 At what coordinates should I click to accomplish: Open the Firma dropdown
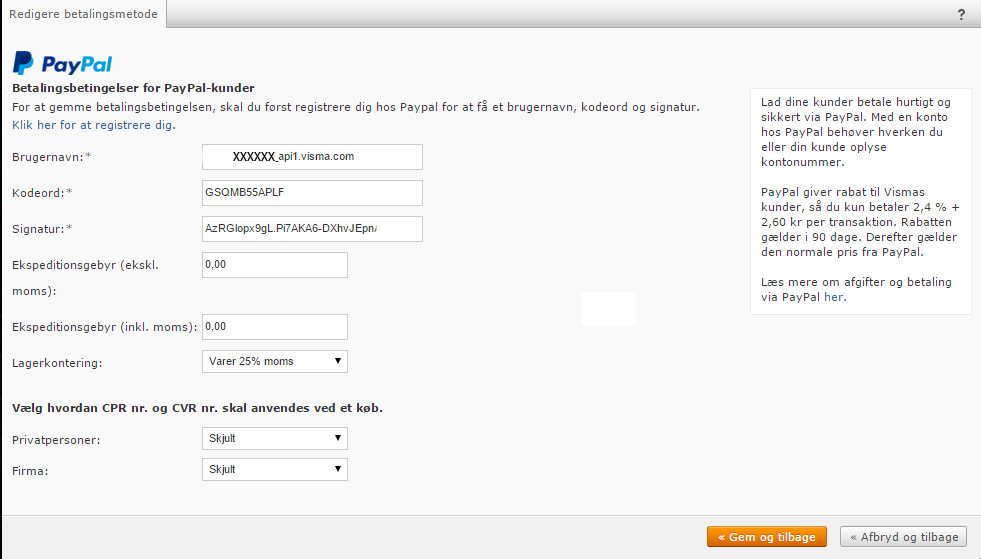click(275, 469)
